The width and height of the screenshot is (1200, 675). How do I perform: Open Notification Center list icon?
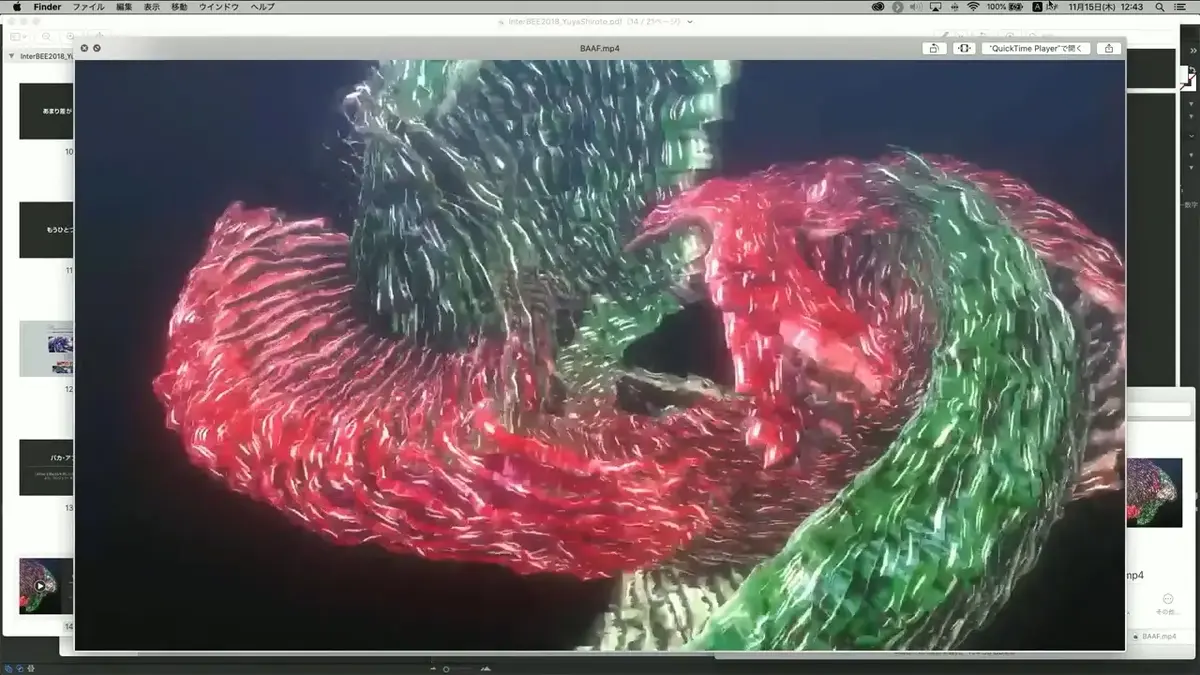pyautogui.click(x=1180, y=7)
